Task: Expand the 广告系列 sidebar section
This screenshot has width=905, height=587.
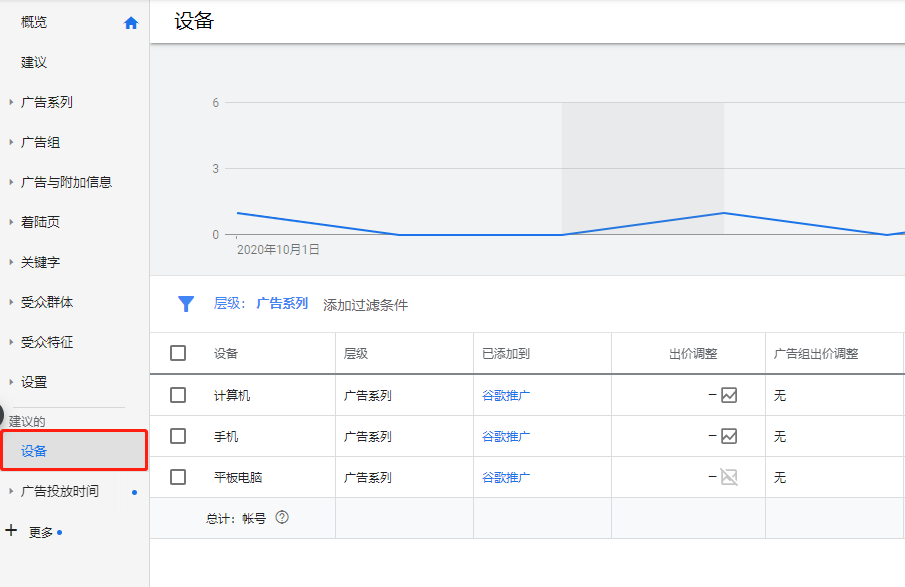Action: click(x=46, y=102)
